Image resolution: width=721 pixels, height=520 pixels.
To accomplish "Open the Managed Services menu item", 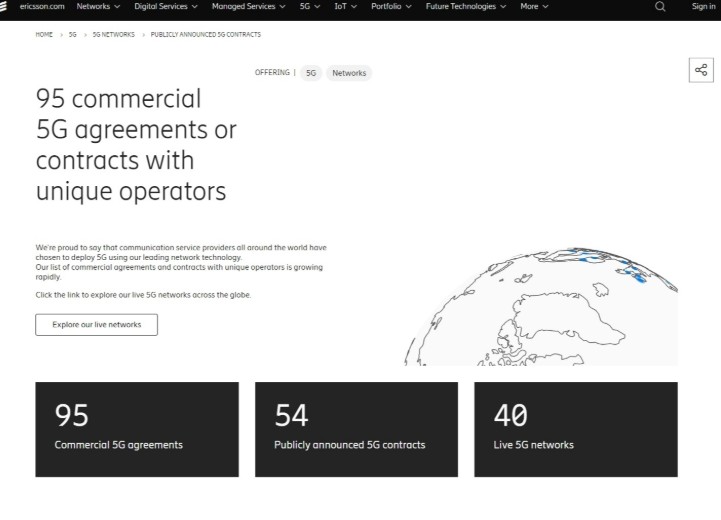I will [243, 6].
